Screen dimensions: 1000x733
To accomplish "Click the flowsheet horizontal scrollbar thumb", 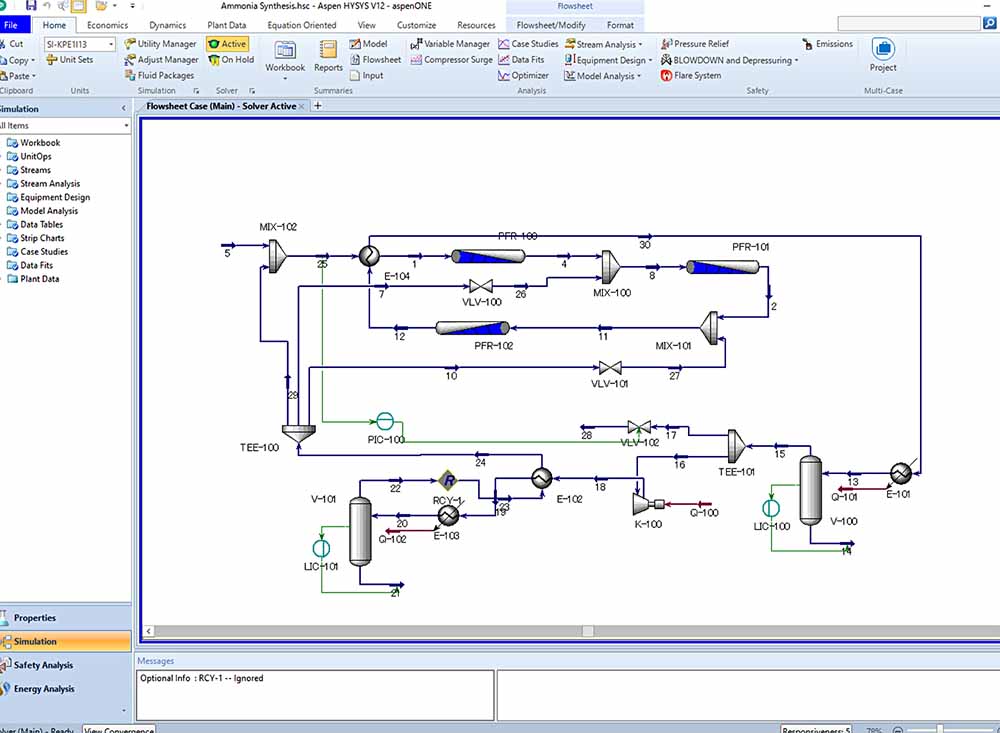I will point(588,631).
